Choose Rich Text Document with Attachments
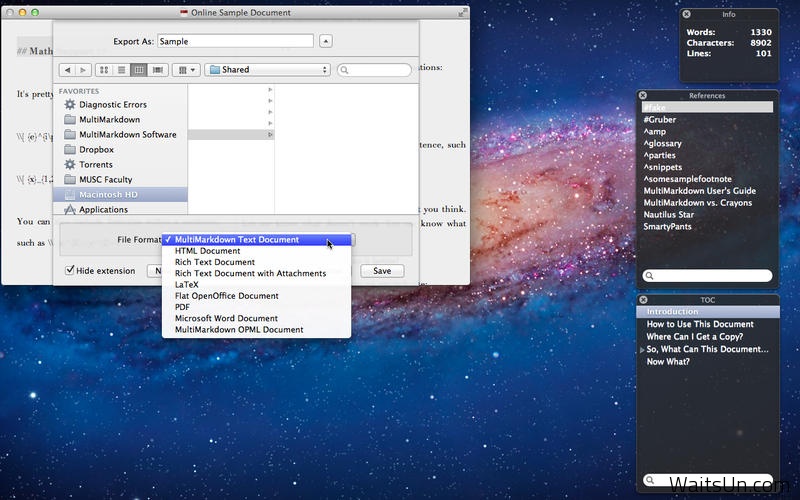The width and height of the screenshot is (800, 500). tap(257, 273)
